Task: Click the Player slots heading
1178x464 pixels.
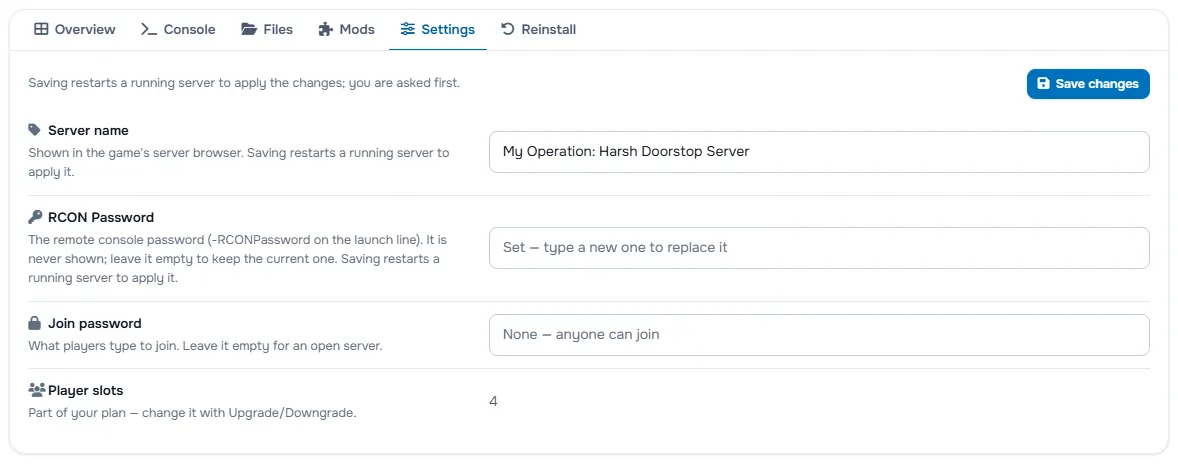Action: (x=86, y=390)
